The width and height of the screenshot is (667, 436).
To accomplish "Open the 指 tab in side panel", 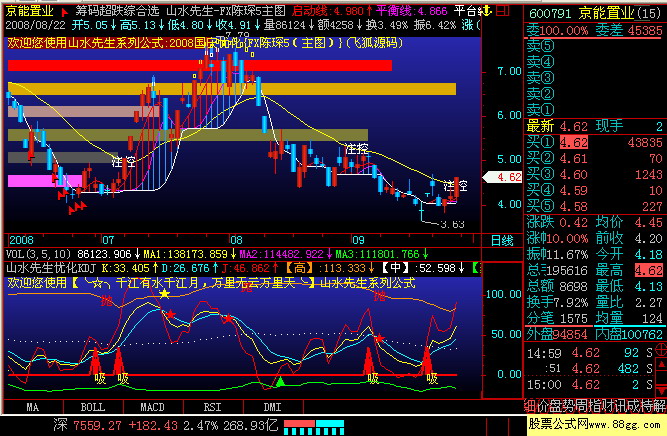I will click(x=594, y=406).
